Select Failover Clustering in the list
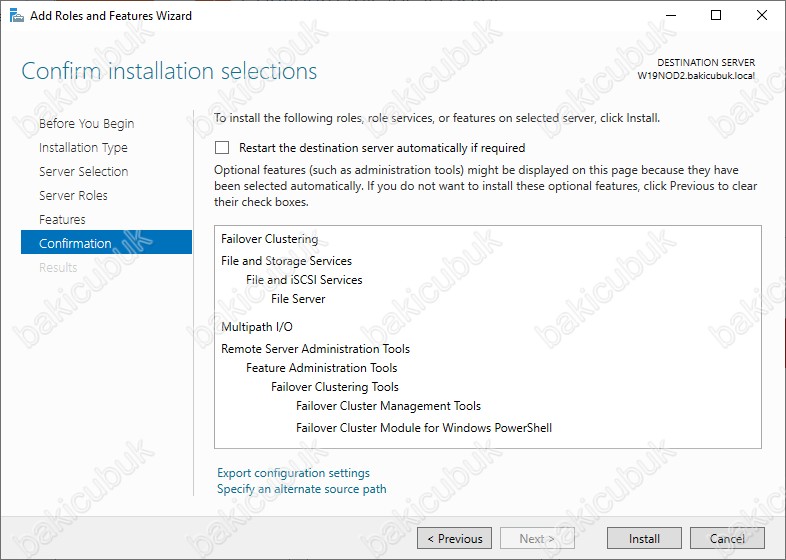The height and width of the screenshot is (560, 786). click(x=270, y=239)
